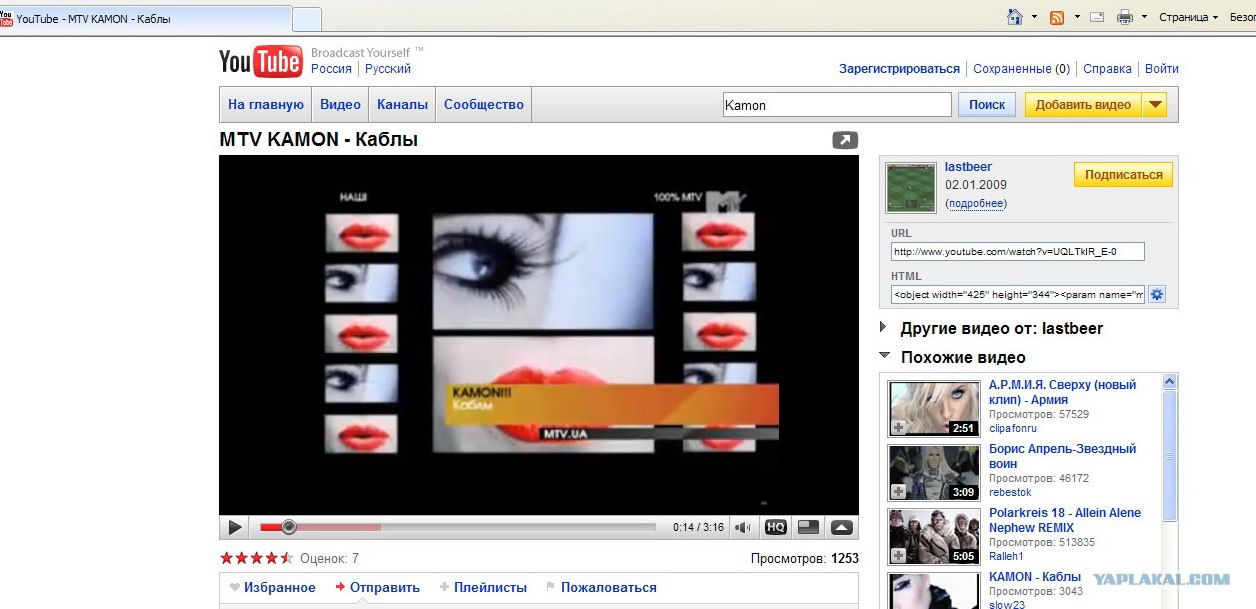Open the Polarkreis 18 video thumbnail
The width and height of the screenshot is (1256, 609).
coord(934,536)
